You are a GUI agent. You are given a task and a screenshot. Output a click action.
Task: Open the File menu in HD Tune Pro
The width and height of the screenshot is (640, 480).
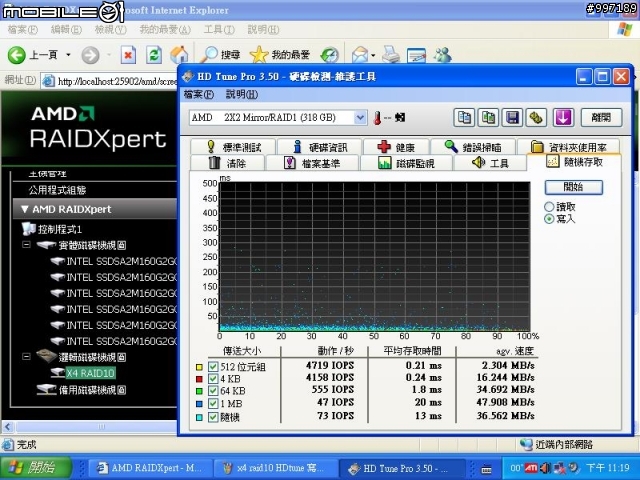(199, 95)
